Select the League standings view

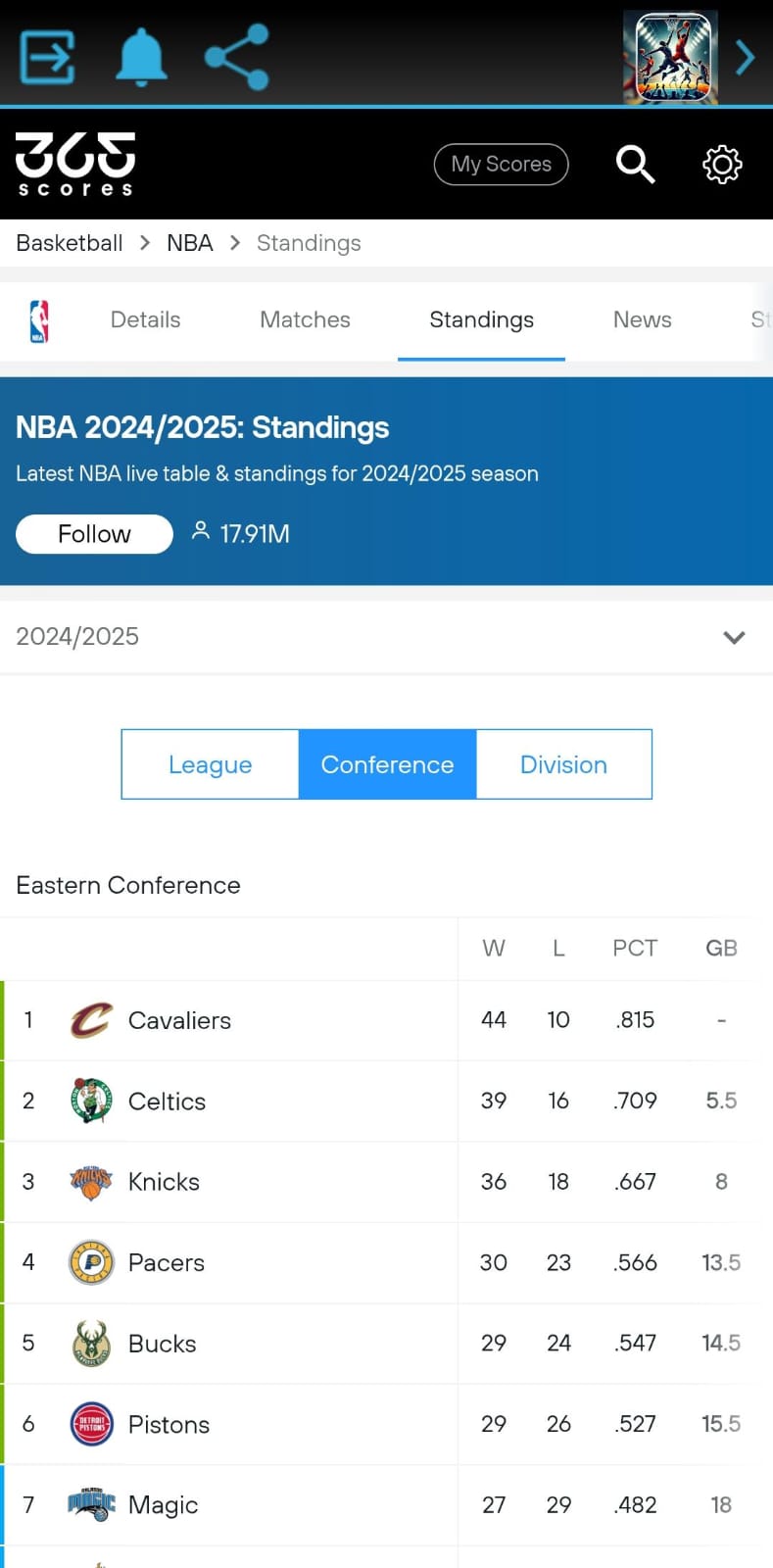pos(210,764)
